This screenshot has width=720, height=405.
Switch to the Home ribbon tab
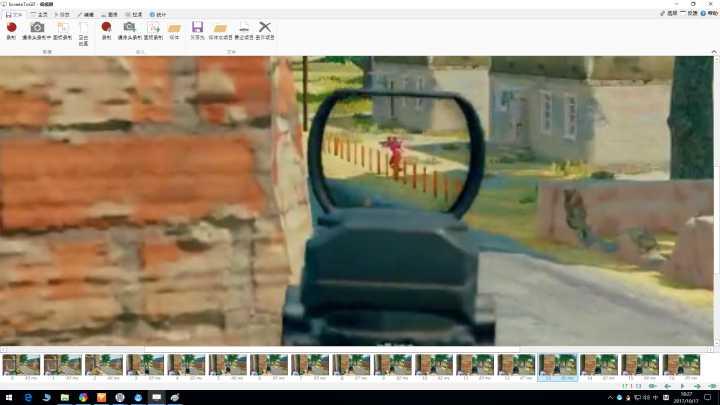coord(39,15)
